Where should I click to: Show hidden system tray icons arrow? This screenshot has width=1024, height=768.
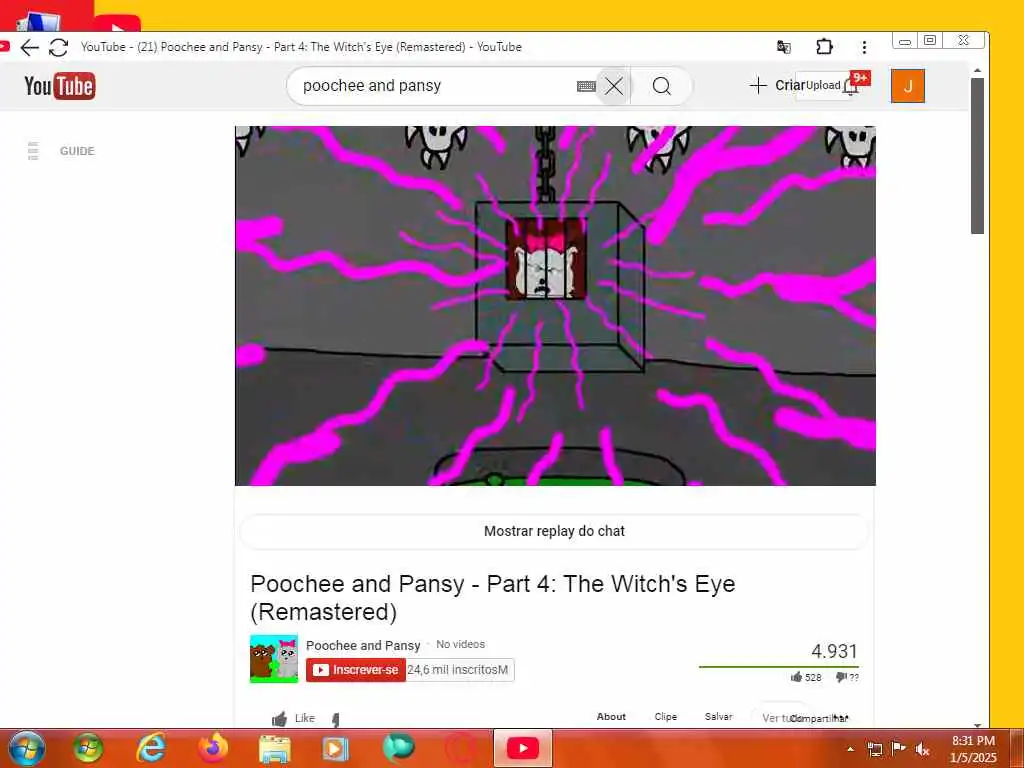click(850, 749)
